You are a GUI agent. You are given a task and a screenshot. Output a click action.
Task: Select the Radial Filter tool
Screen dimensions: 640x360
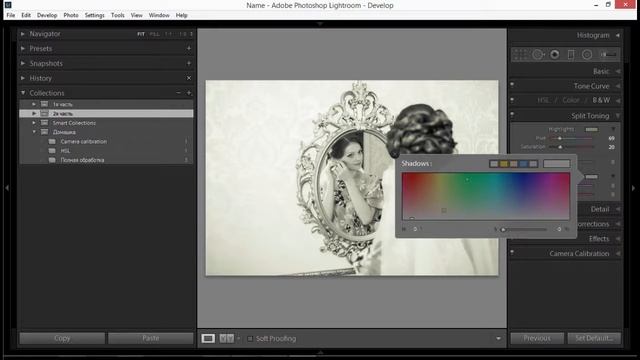pyautogui.click(x=587, y=54)
